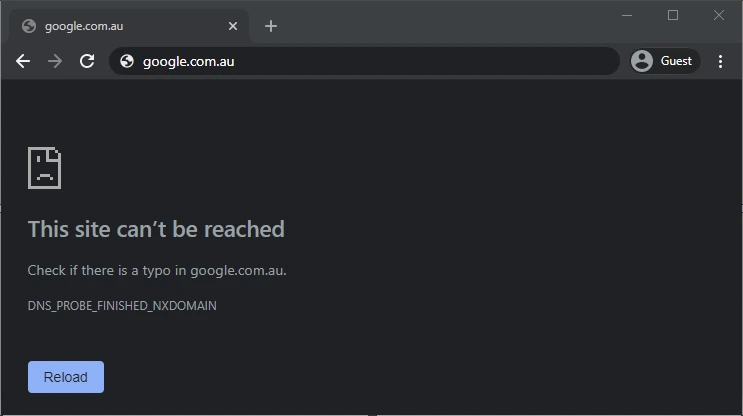Click the globe favicon on the tab
The height and width of the screenshot is (416, 743).
[x=29, y=26]
